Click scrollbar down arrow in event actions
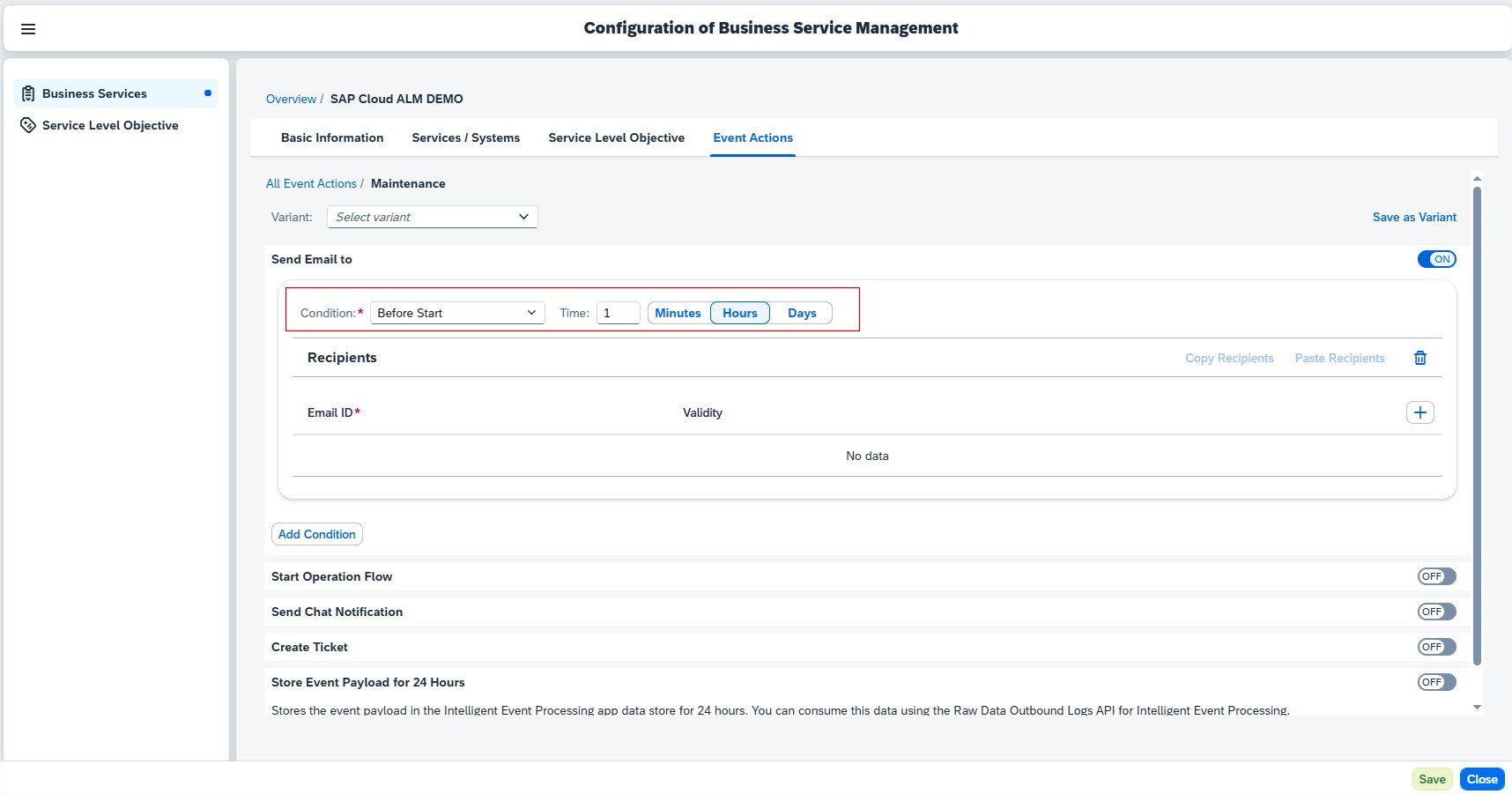Viewport: 1512px width, 794px height. click(x=1477, y=707)
